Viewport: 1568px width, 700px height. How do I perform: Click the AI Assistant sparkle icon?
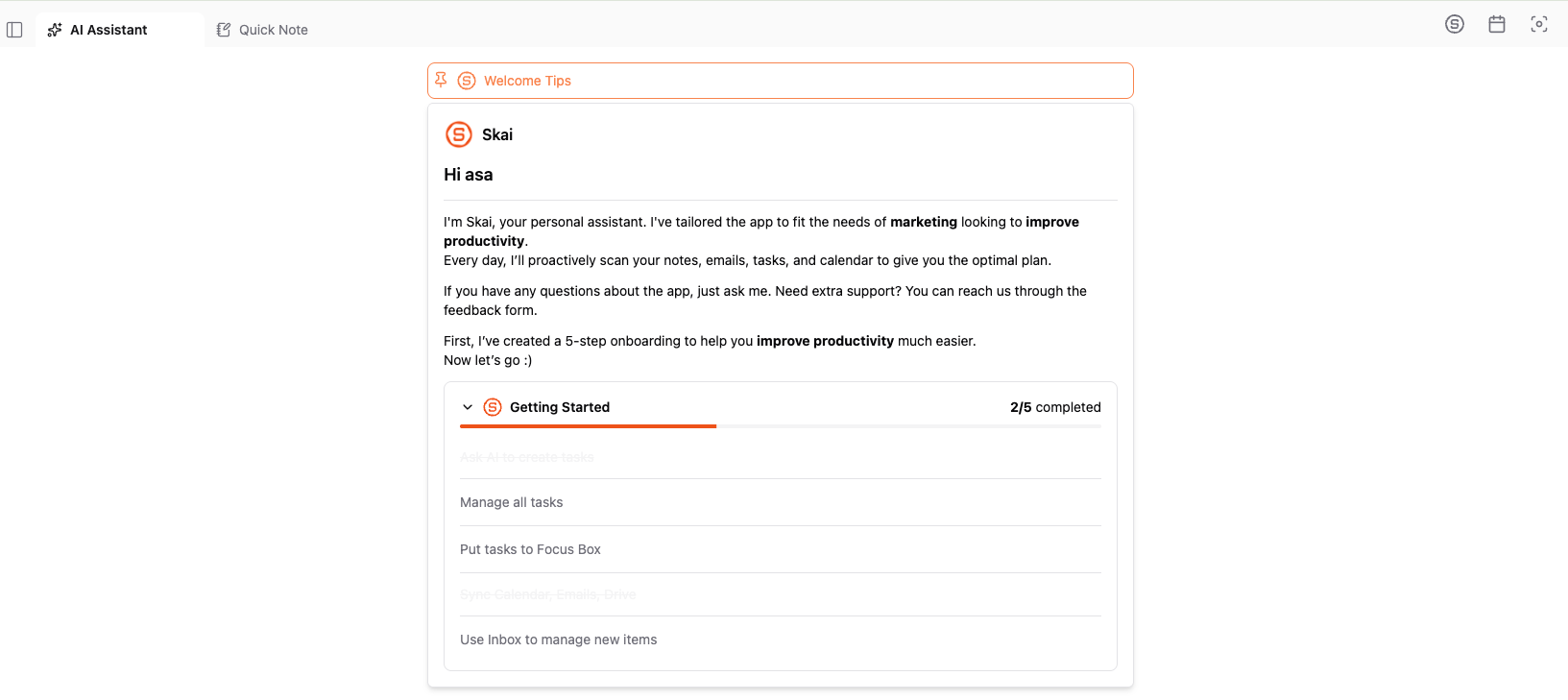point(55,30)
